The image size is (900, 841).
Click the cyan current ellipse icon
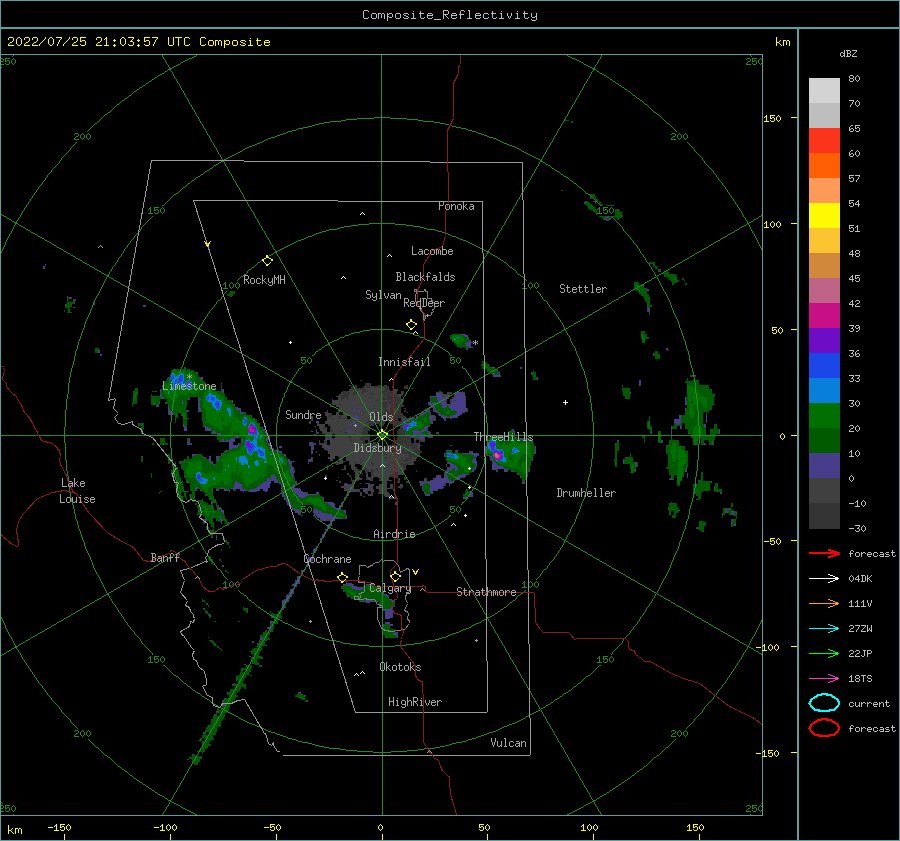824,703
